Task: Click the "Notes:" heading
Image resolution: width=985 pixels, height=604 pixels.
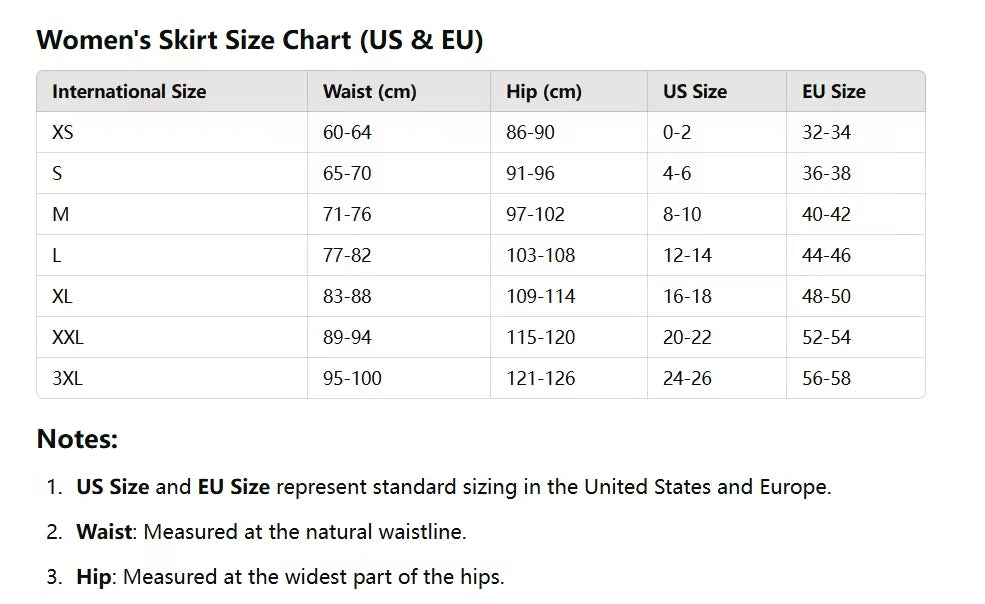Action: [x=77, y=439]
